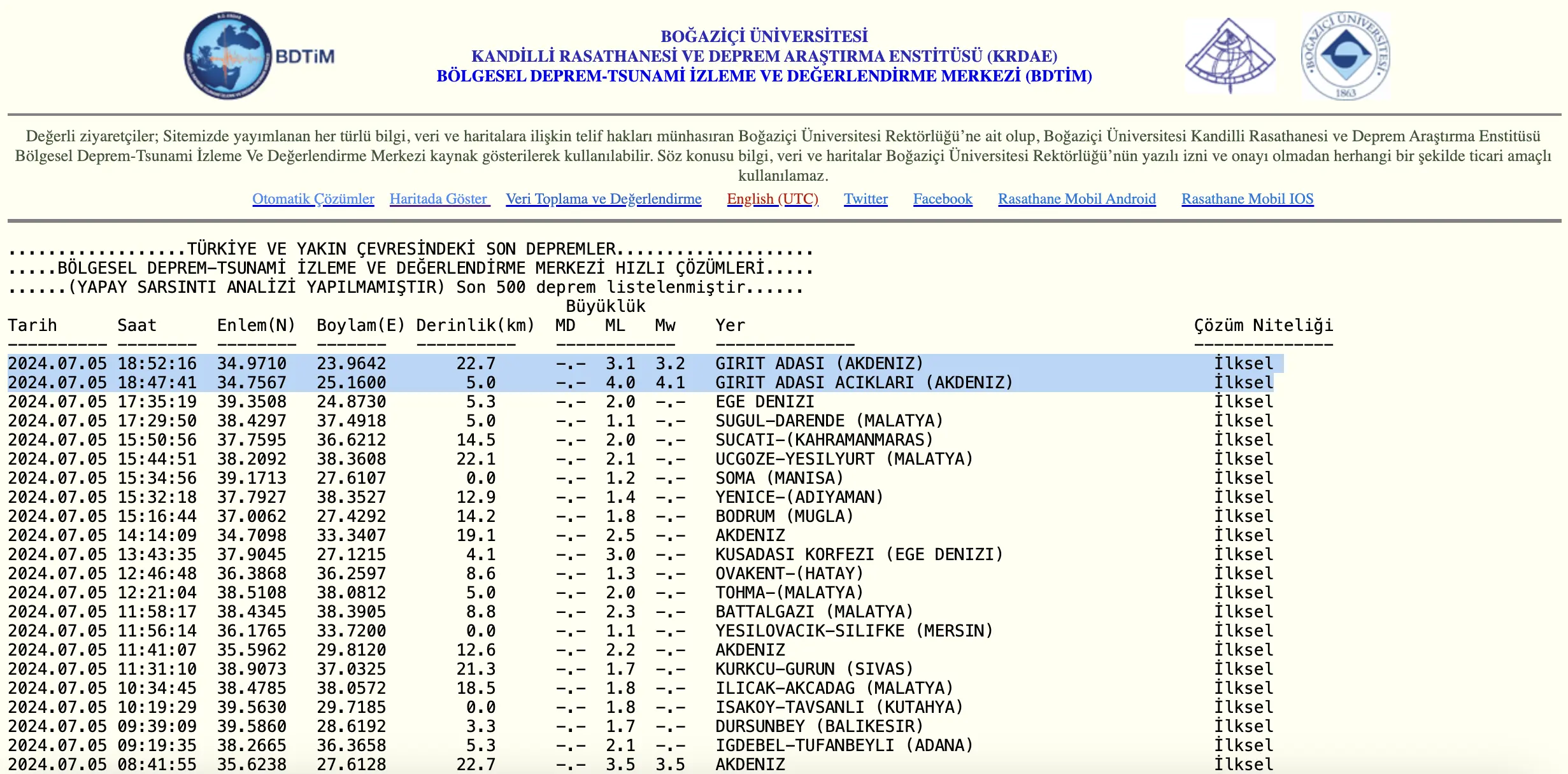The height and width of the screenshot is (774, 1568).
Task: Click the time 09:19:35
Action: (157, 745)
